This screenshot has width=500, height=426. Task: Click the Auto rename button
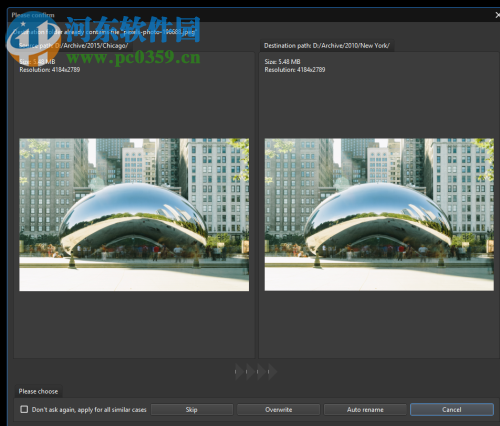[x=365, y=410]
